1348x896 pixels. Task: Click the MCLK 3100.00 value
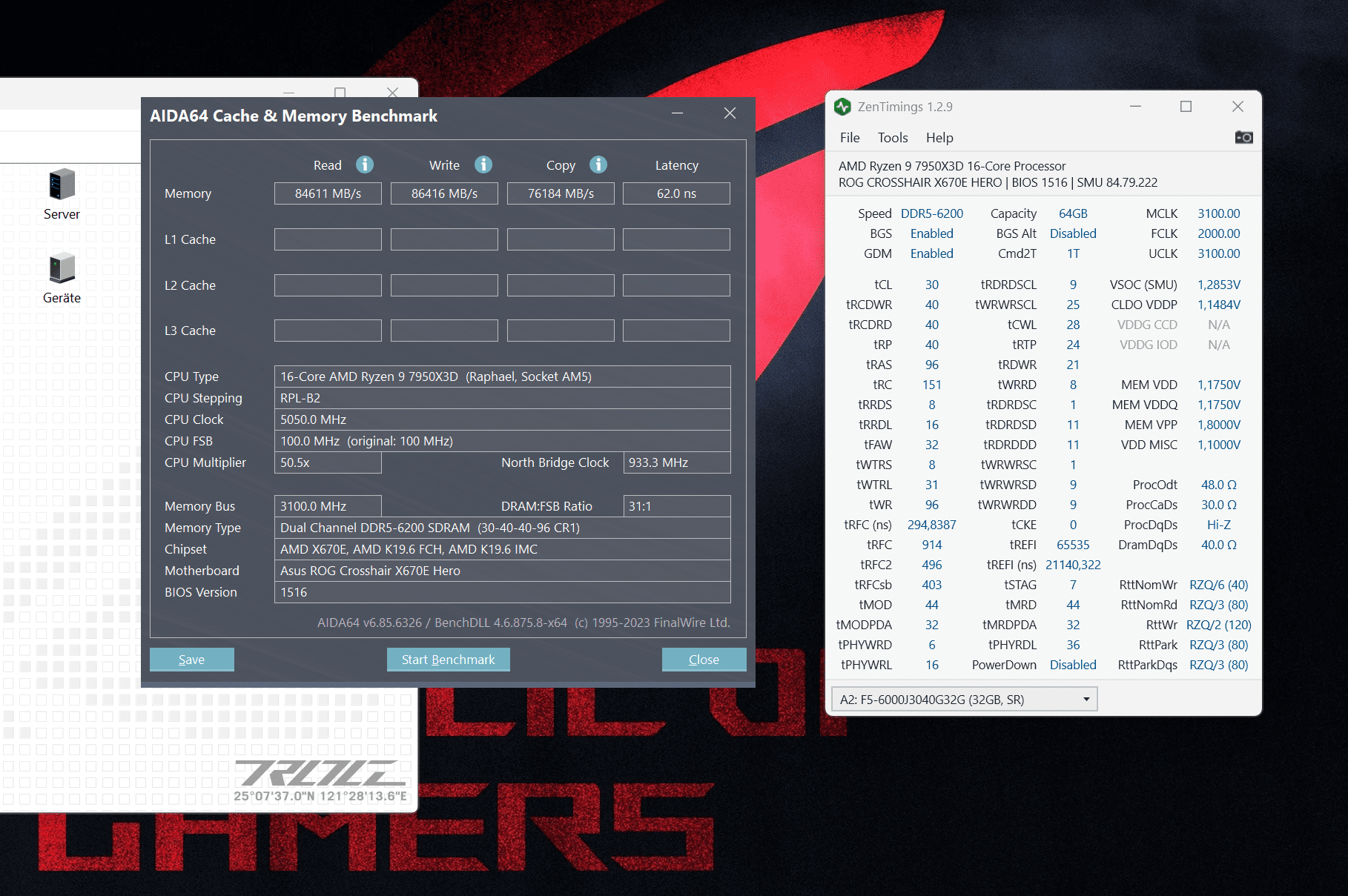(x=1219, y=213)
